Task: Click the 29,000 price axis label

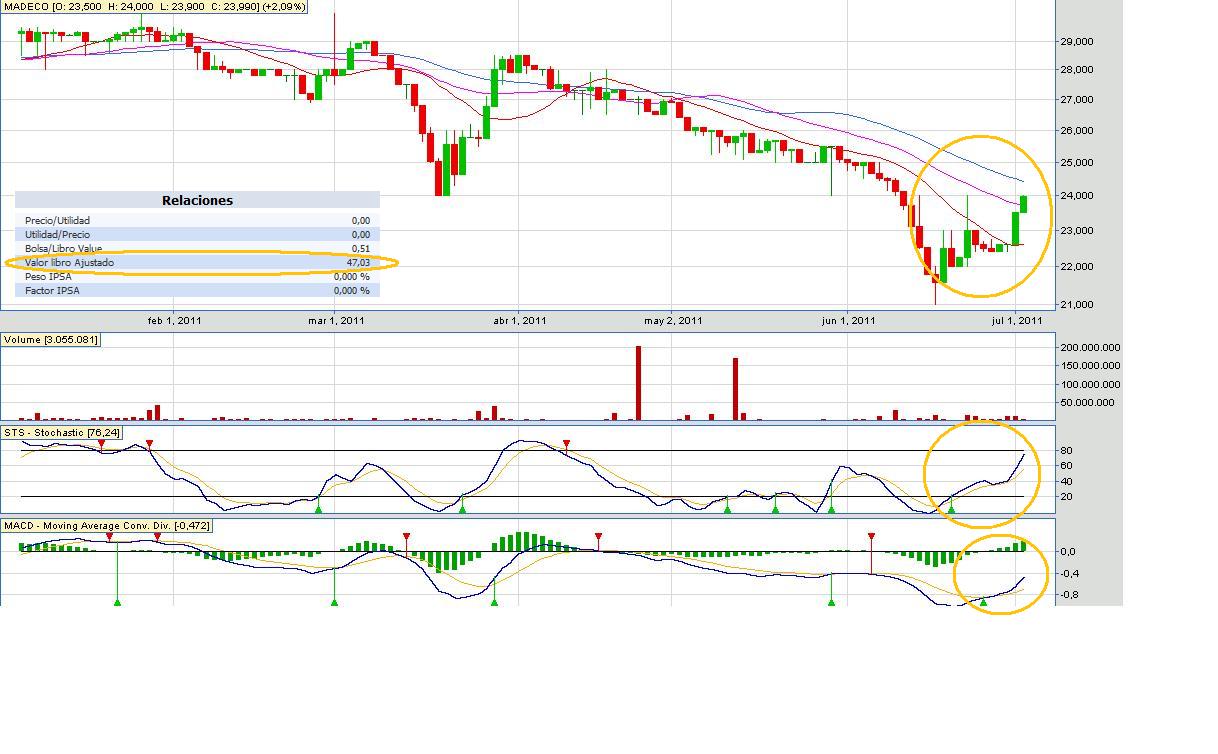Action: [1076, 42]
